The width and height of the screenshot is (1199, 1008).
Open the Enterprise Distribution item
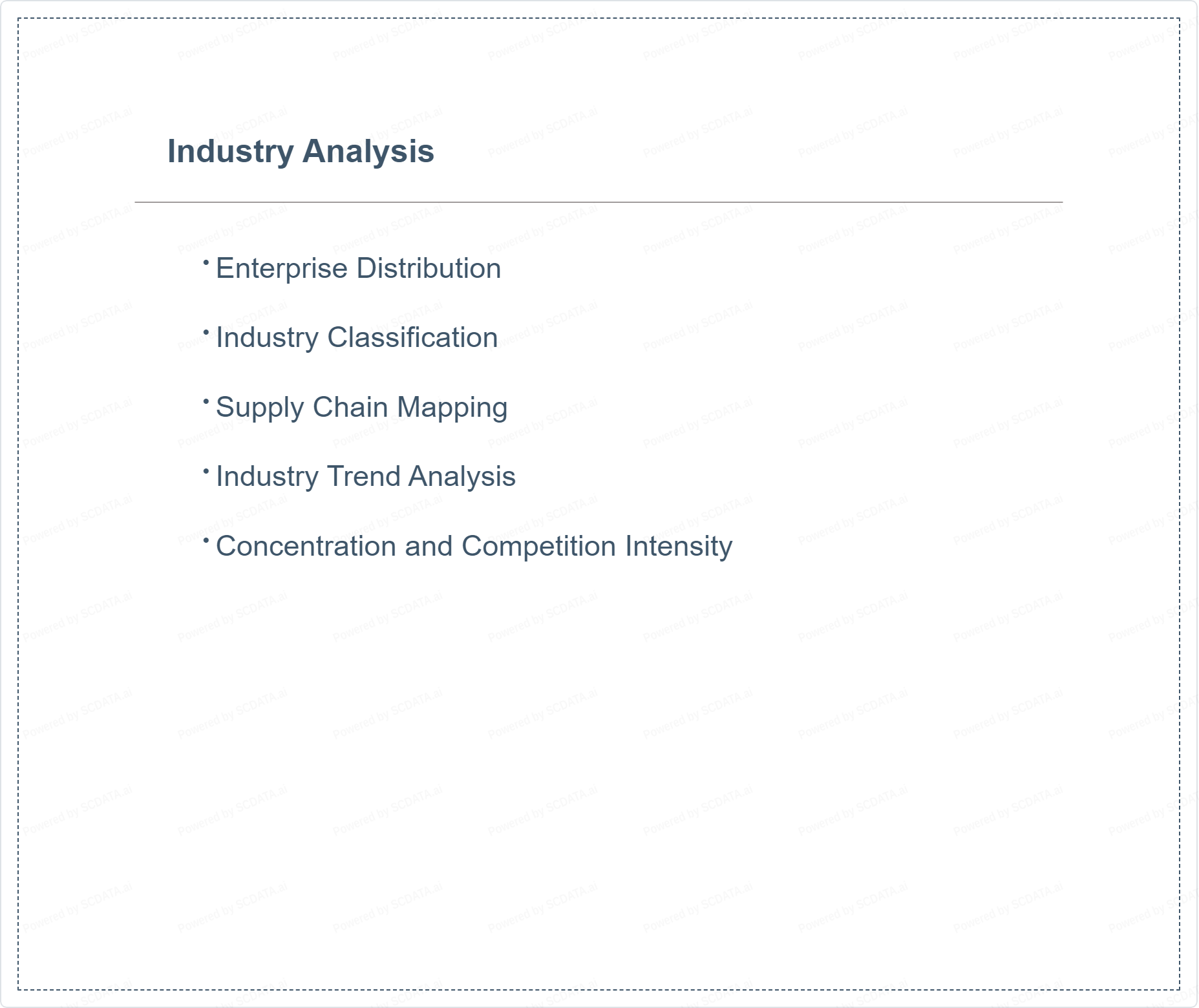[358, 268]
